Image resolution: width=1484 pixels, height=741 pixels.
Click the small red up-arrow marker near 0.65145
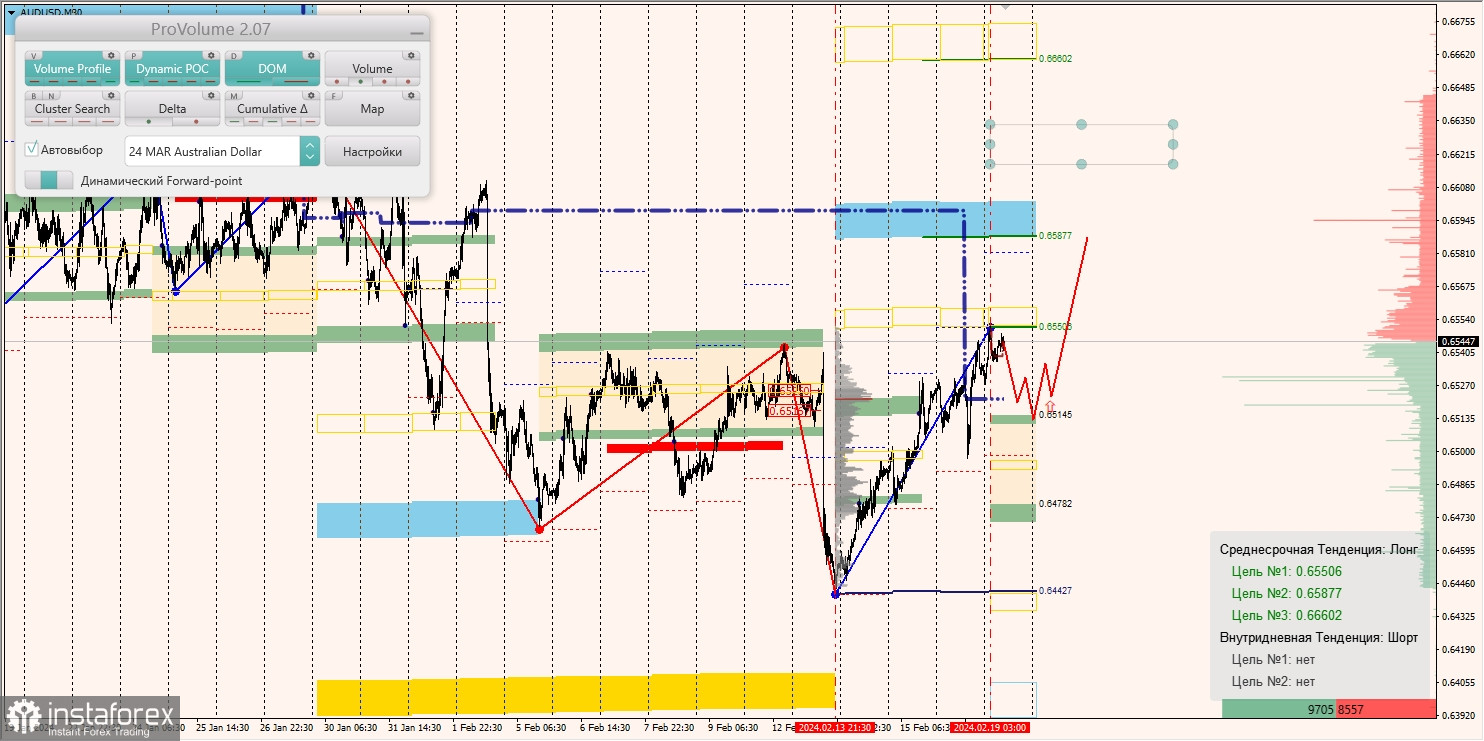[x=1050, y=405]
